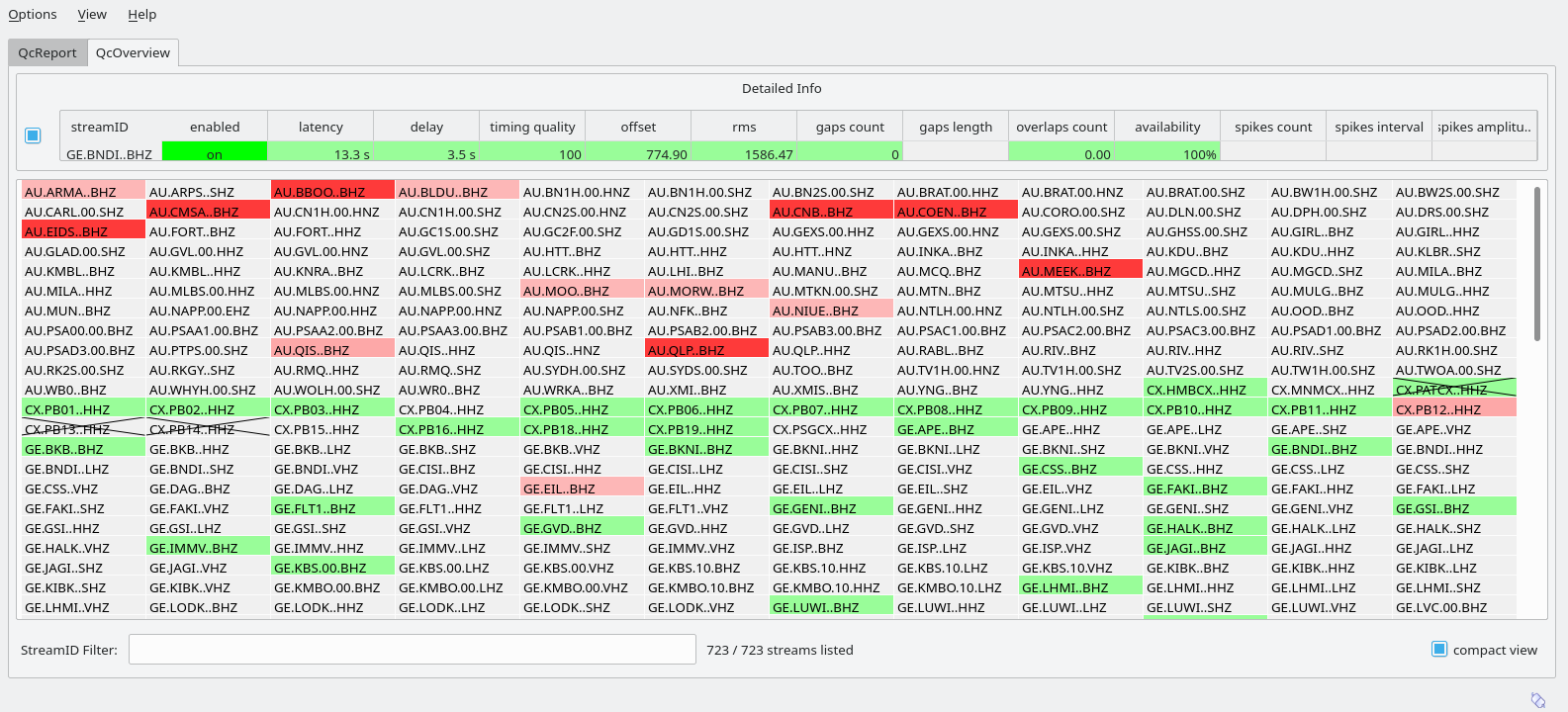Click the latency column header
The image size is (1568, 712).
point(321,127)
